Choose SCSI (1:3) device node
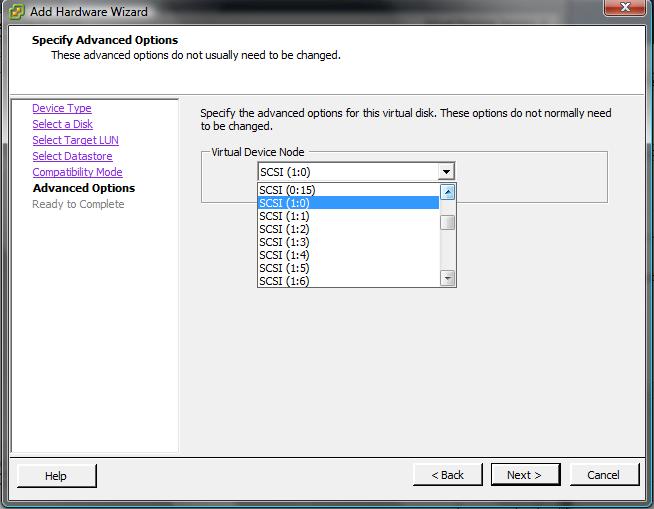The image size is (654, 509). pyautogui.click(x=348, y=242)
